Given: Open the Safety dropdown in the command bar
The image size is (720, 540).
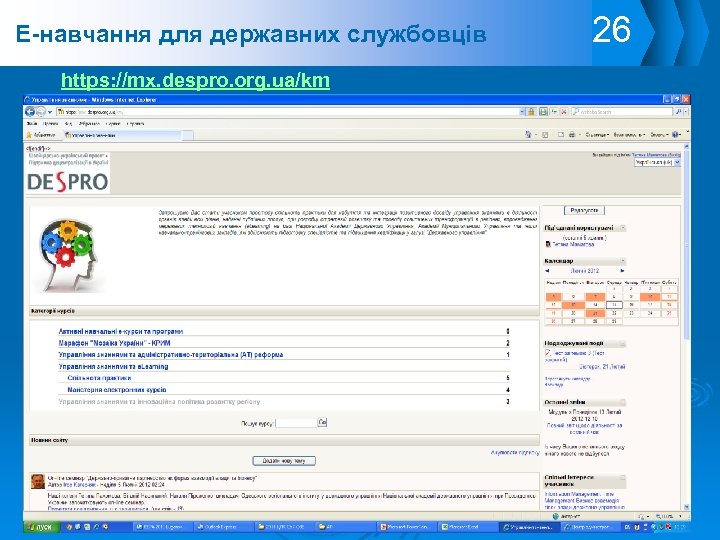Looking at the screenshot, I should pos(629,135).
